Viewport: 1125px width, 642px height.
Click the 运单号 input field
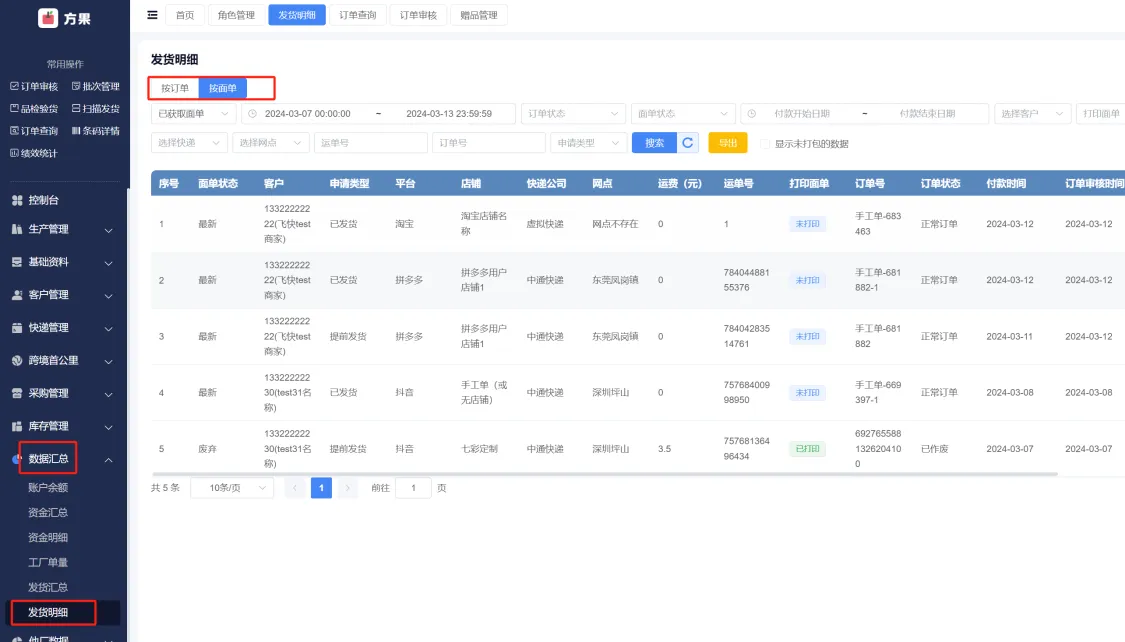[370, 143]
